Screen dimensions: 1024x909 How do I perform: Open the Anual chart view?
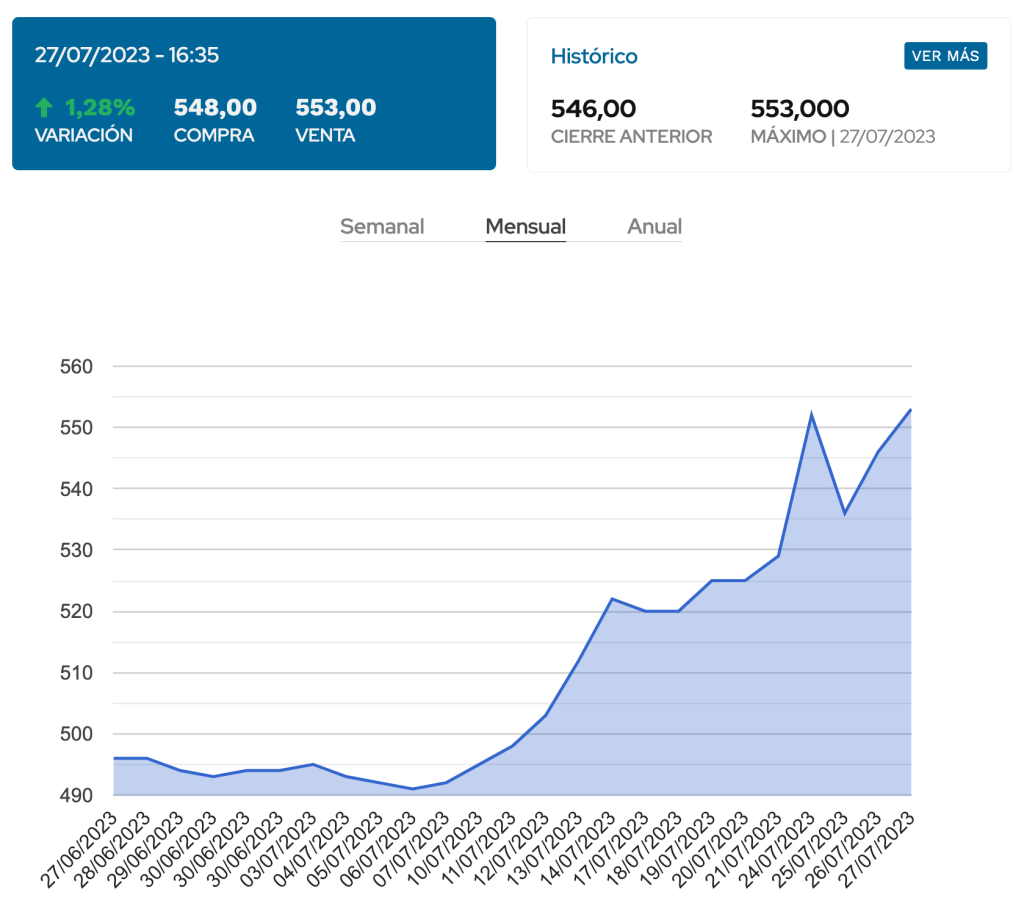(654, 227)
